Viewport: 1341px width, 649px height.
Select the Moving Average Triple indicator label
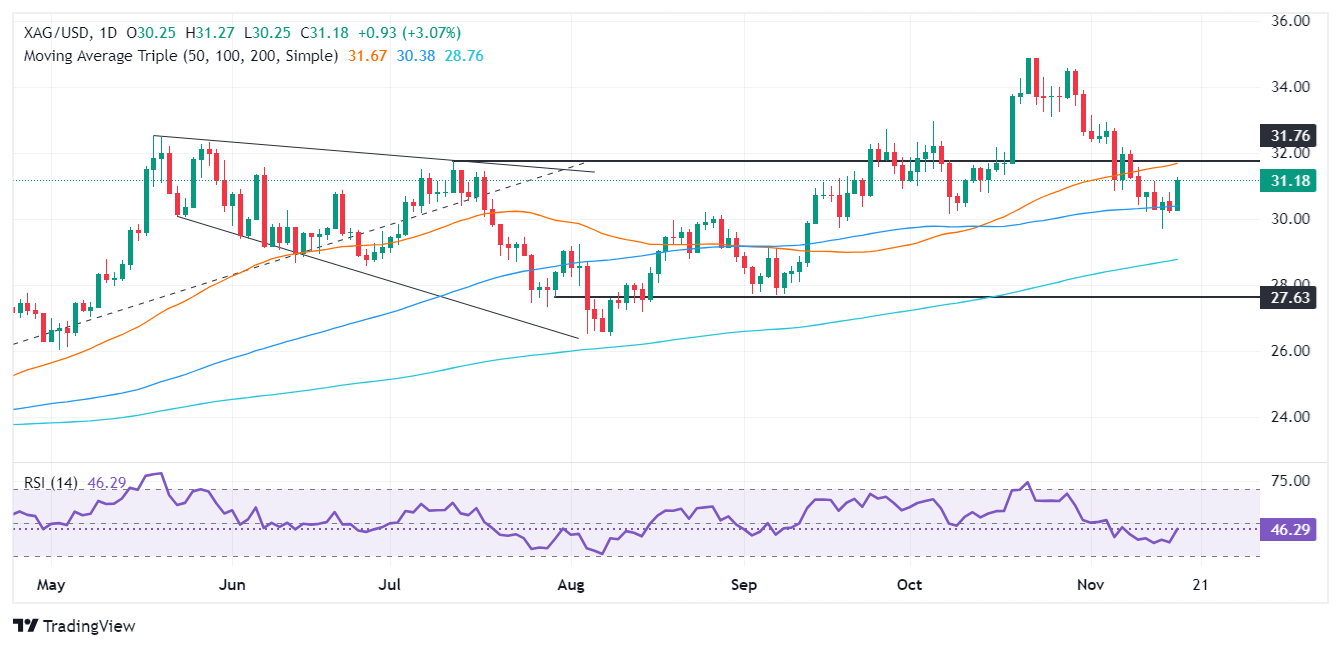[180, 56]
